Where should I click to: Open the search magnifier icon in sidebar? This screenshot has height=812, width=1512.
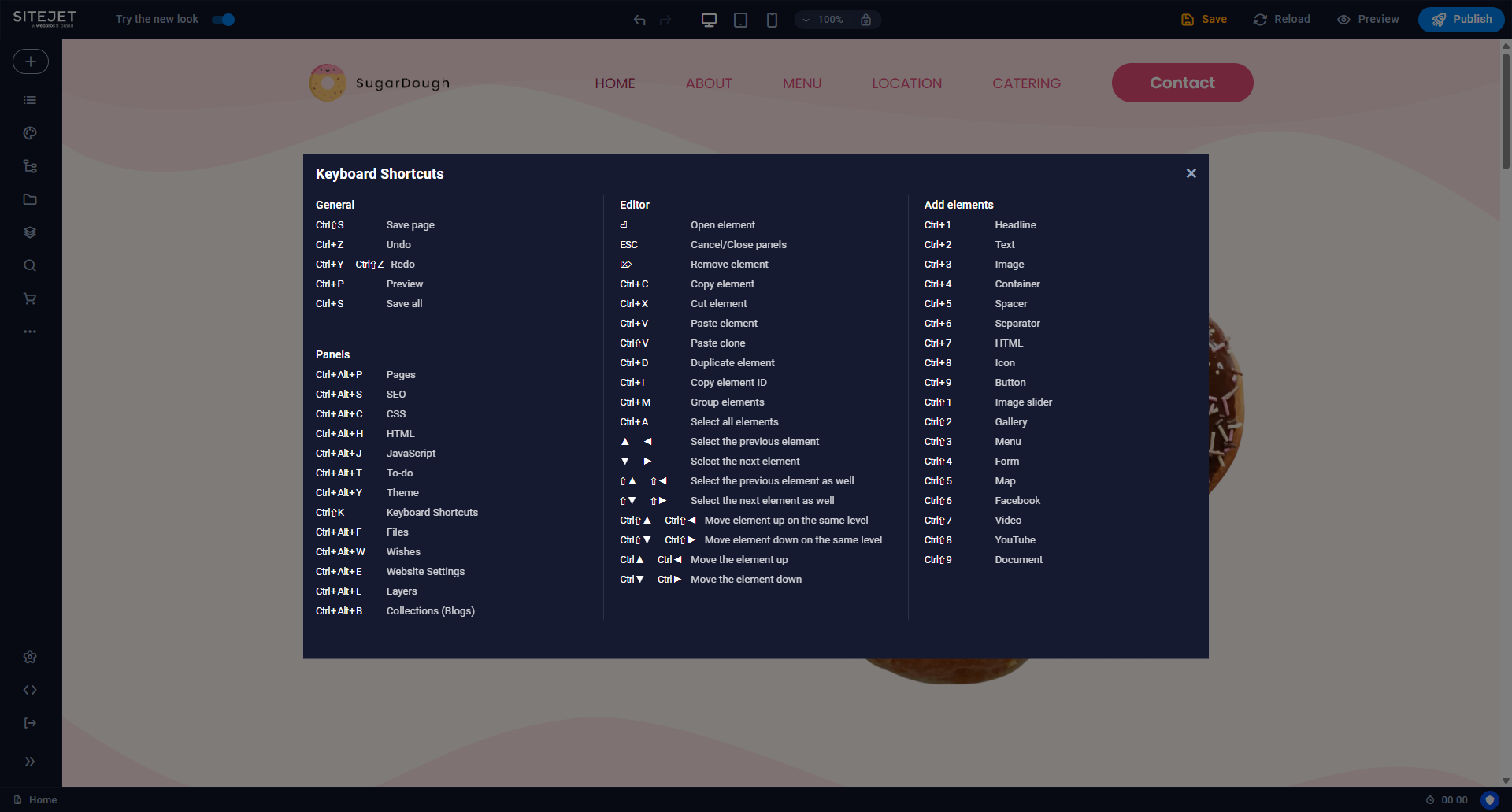click(30, 265)
